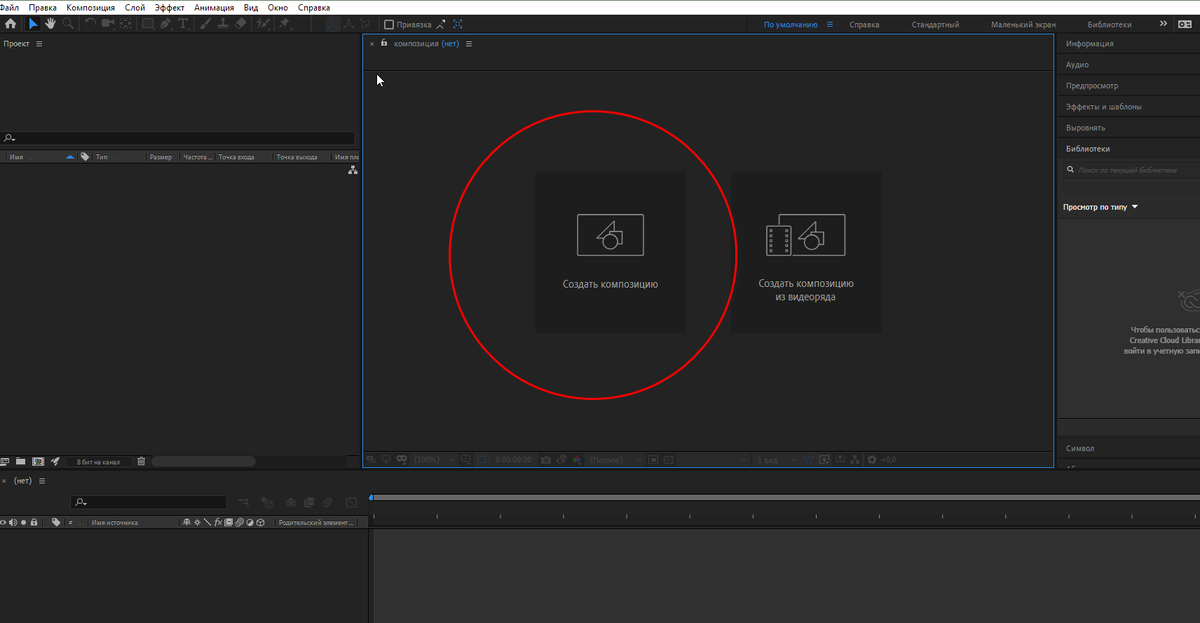Select the Hand tool in the toolbar

[x=49, y=24]
